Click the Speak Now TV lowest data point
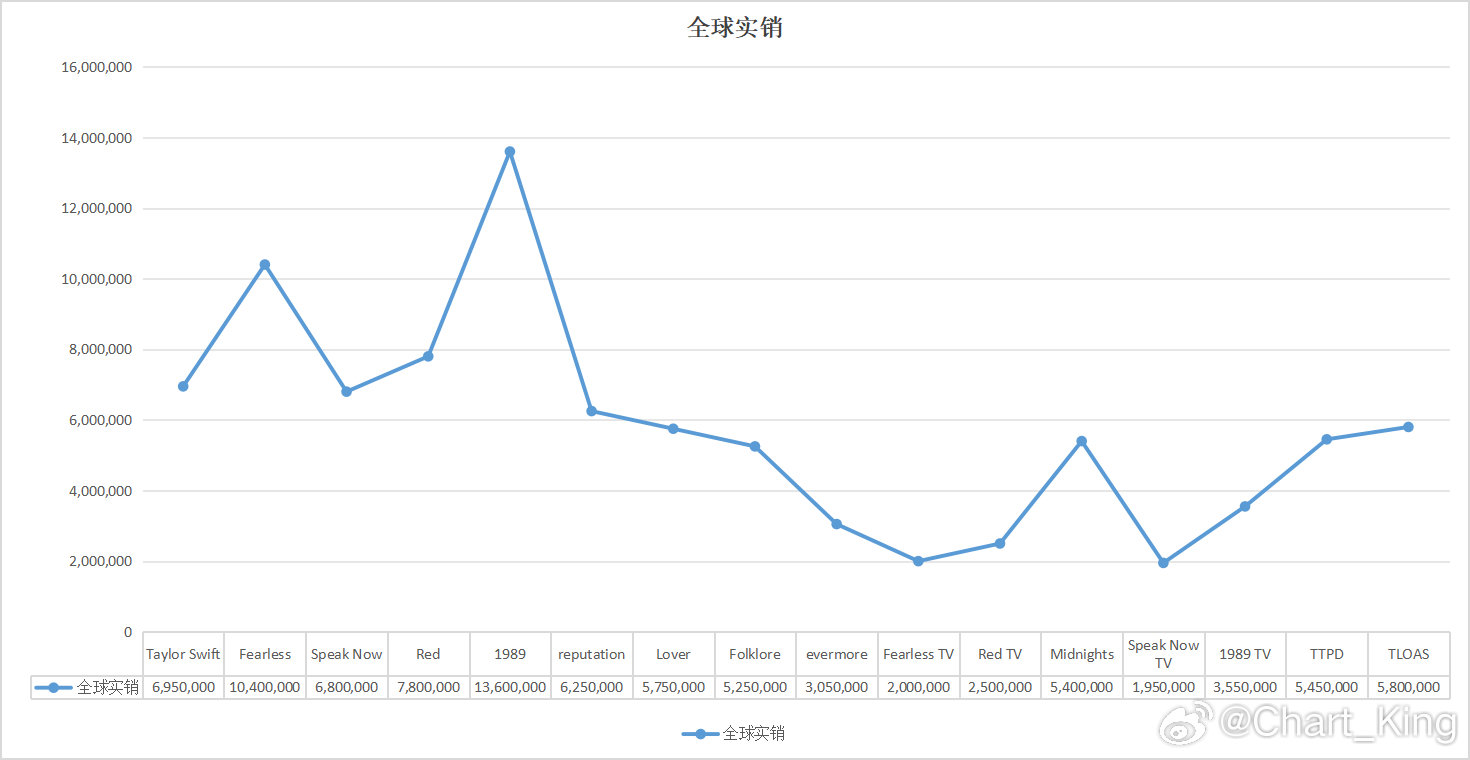 click(x=1163, y=563)
